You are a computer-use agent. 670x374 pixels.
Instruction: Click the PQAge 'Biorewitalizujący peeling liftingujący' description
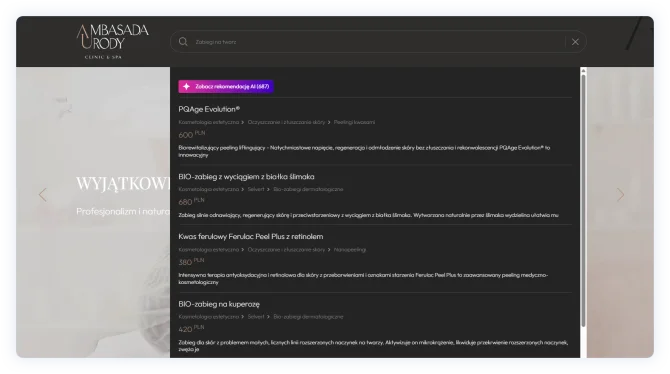(364, 151)
